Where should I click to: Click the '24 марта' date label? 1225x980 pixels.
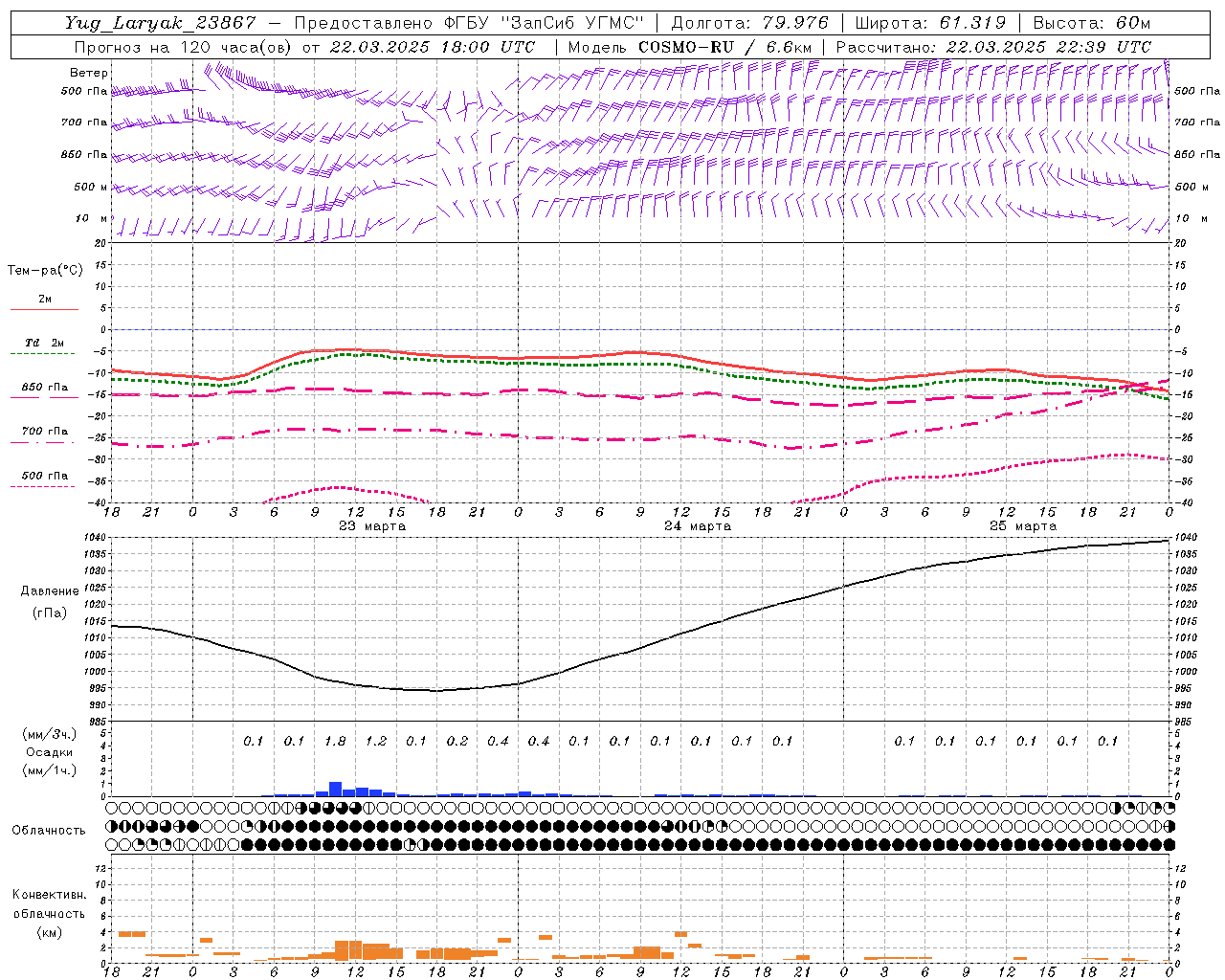(x=698, y=525)
